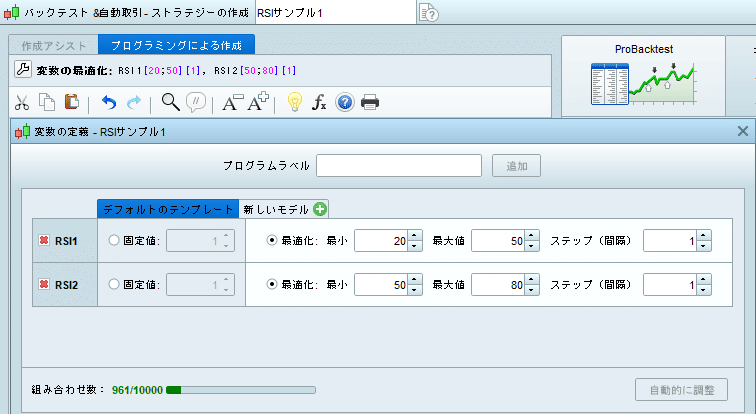Click the wrench variable optimization icon
756x414 pixels.
[22, 70]
